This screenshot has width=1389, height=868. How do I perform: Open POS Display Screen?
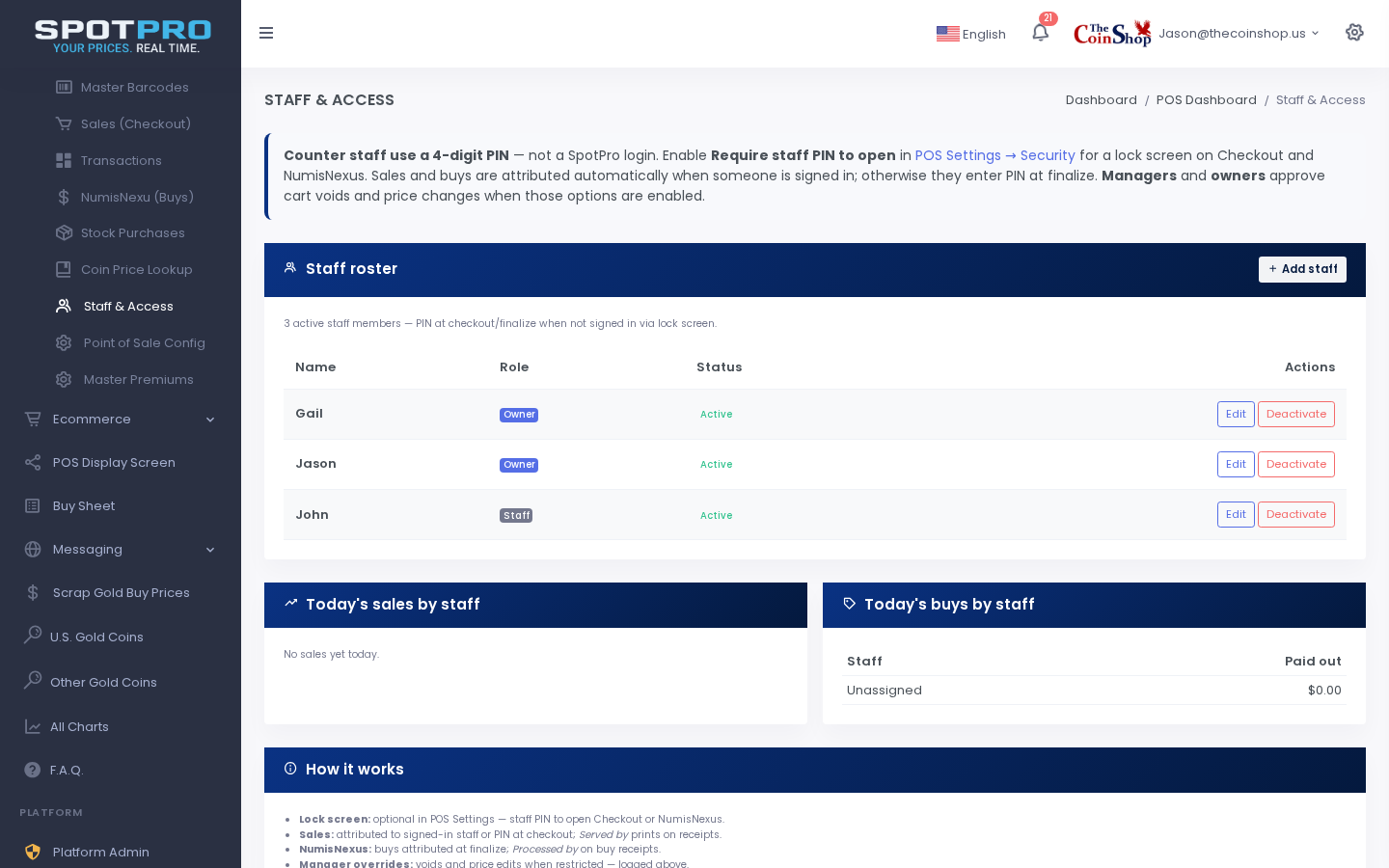pyautogui.click(x=114, y=462)
